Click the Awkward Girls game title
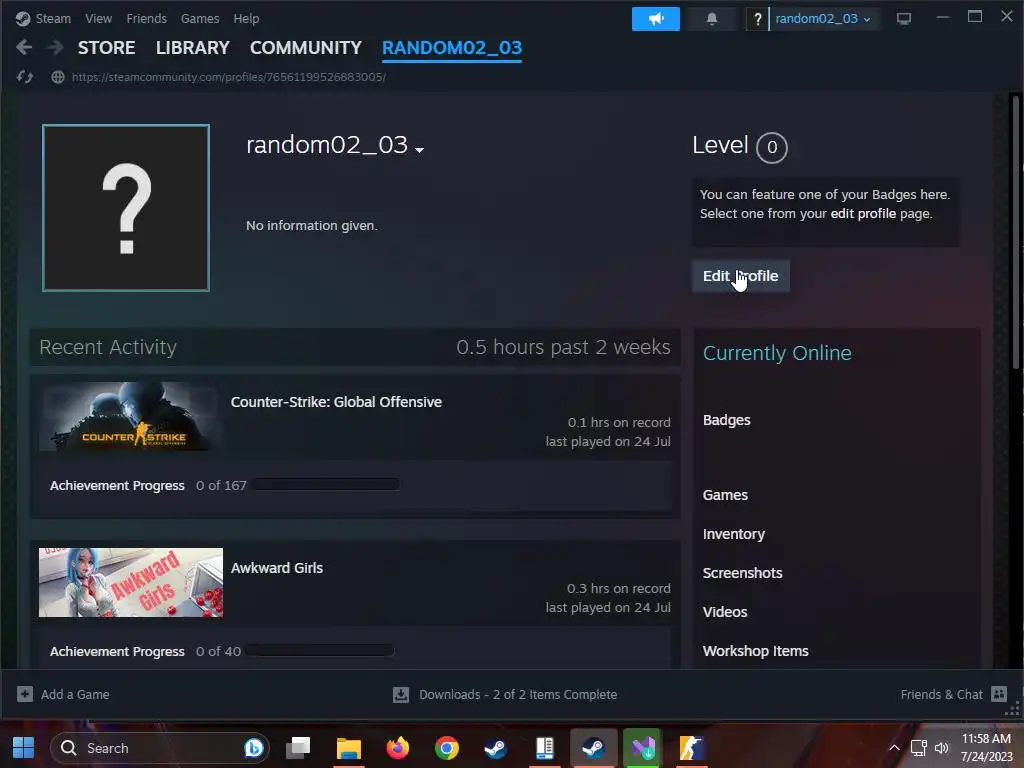Viewport: 1024px width, 768px height. (277, 568)
